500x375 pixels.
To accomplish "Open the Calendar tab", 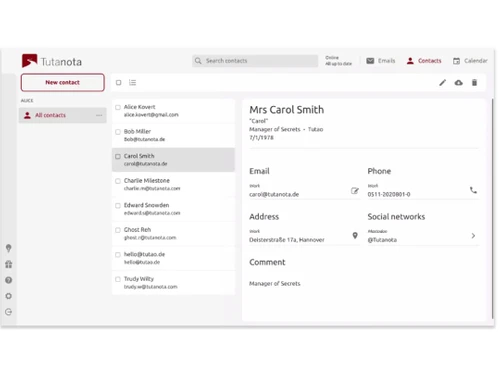I will [470, 61].
